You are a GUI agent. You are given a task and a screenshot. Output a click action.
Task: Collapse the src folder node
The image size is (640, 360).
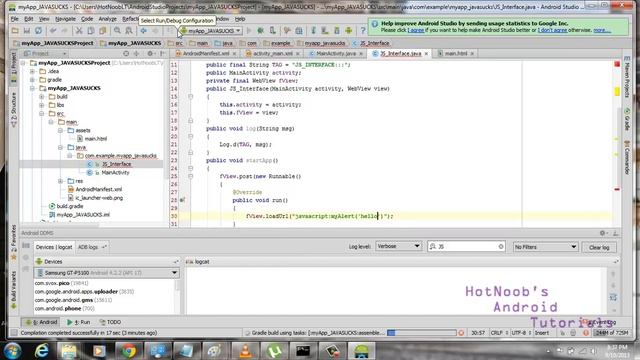[41, 113]
